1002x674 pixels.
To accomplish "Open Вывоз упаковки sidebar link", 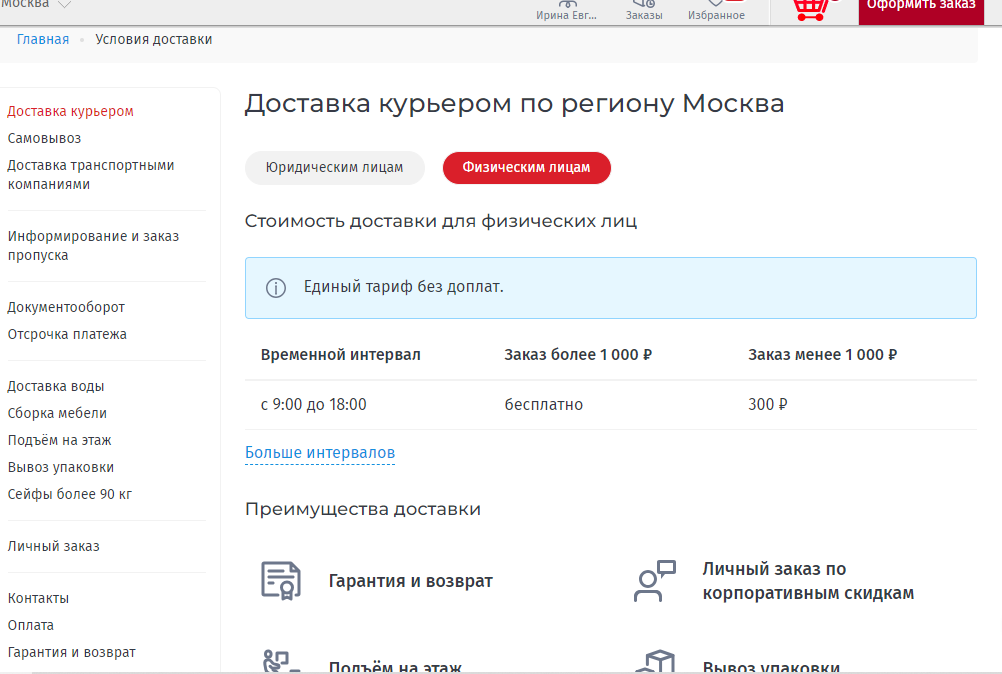I will pyautogui.click(x=61, y=467).
